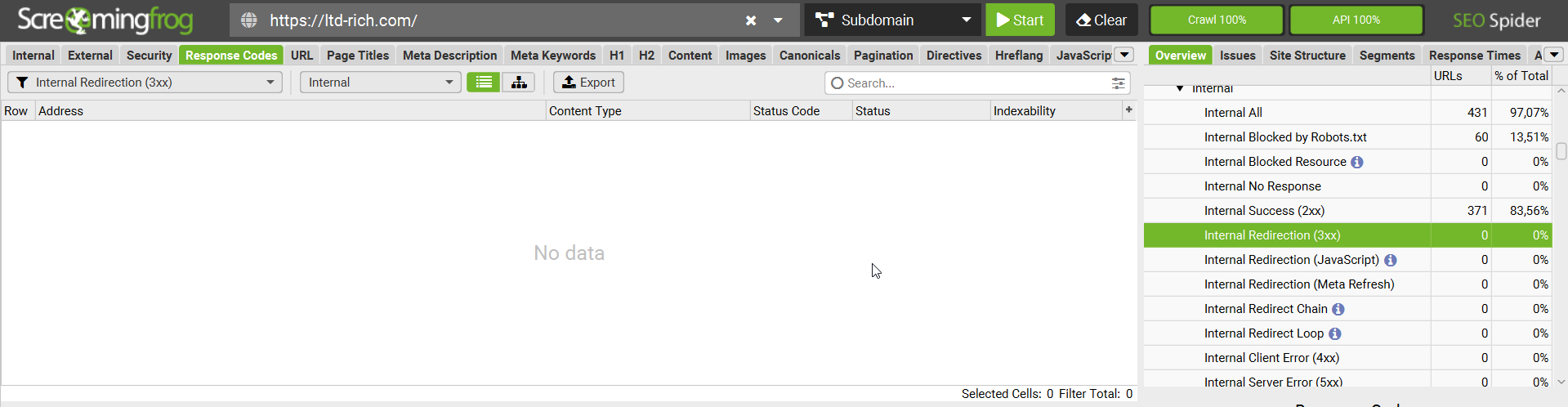Select the Internal Blocked Resource row

(x=1347, y=161)
